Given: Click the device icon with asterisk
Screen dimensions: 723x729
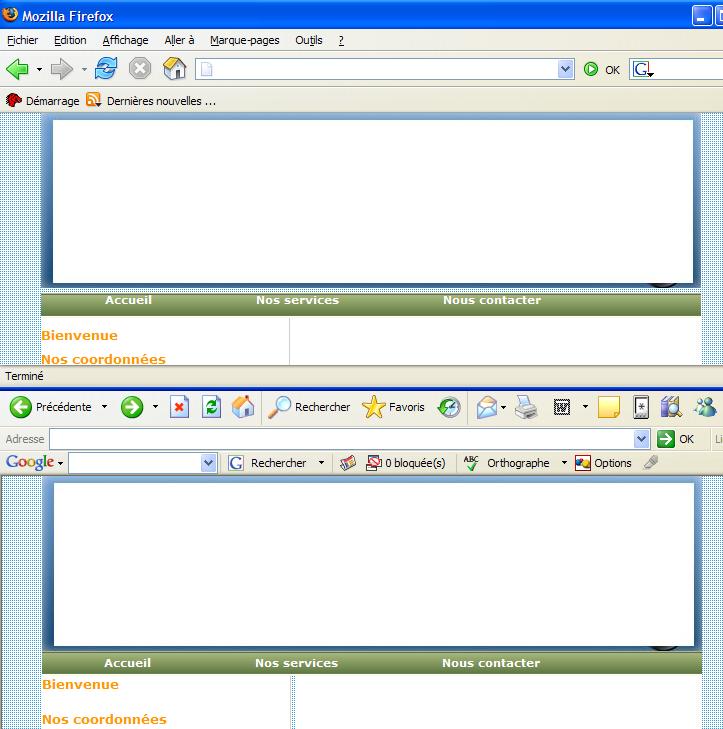Looking at the screenshot, I should (641, 407).
